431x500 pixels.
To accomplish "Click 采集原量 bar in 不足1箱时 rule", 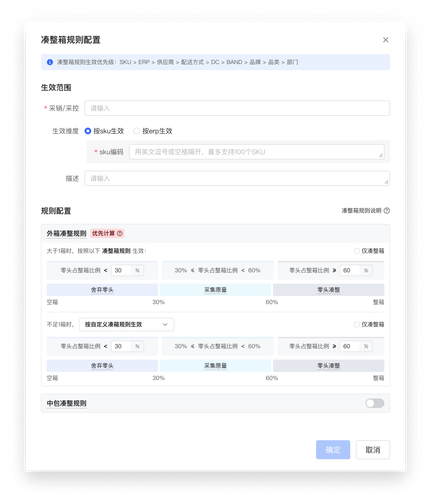I will coord(215,366).
